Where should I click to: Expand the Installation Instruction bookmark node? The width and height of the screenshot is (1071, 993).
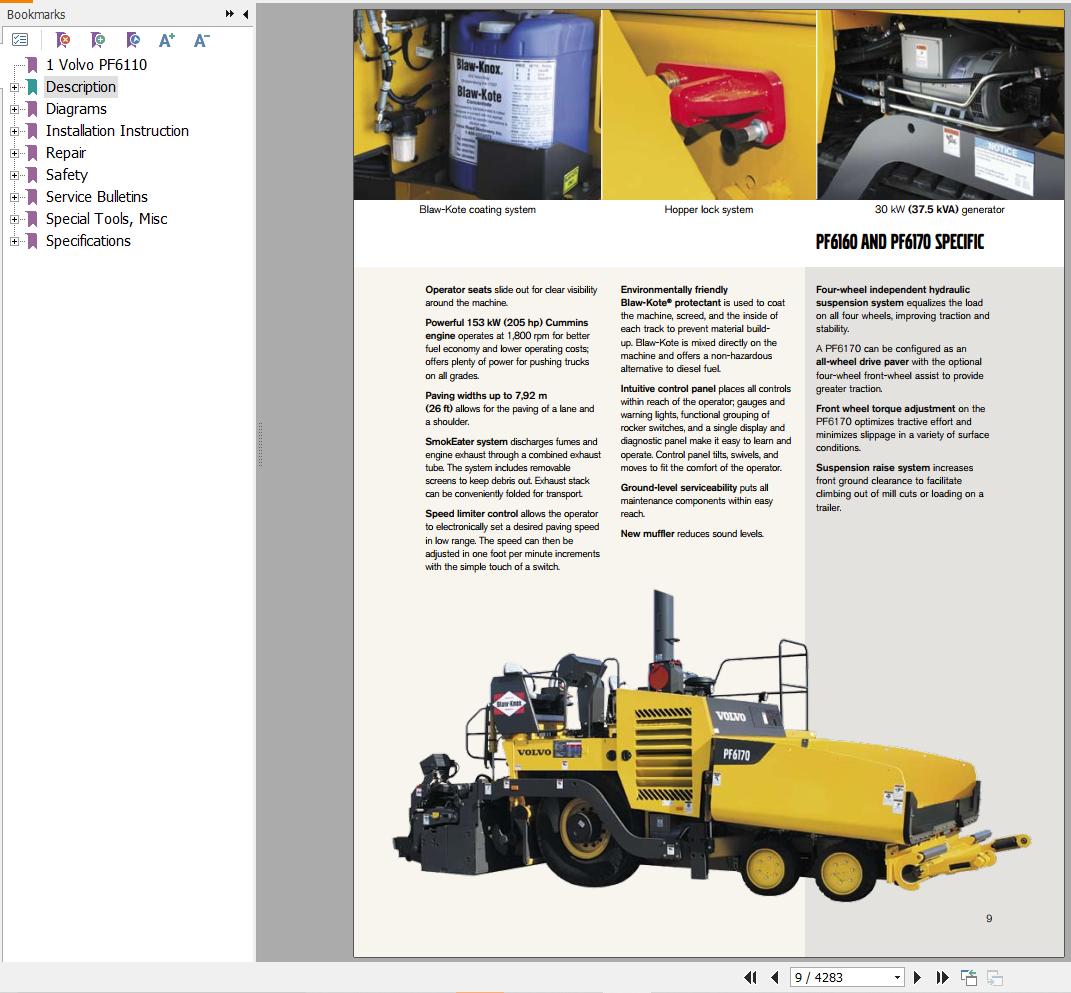[x=14, y=131]
